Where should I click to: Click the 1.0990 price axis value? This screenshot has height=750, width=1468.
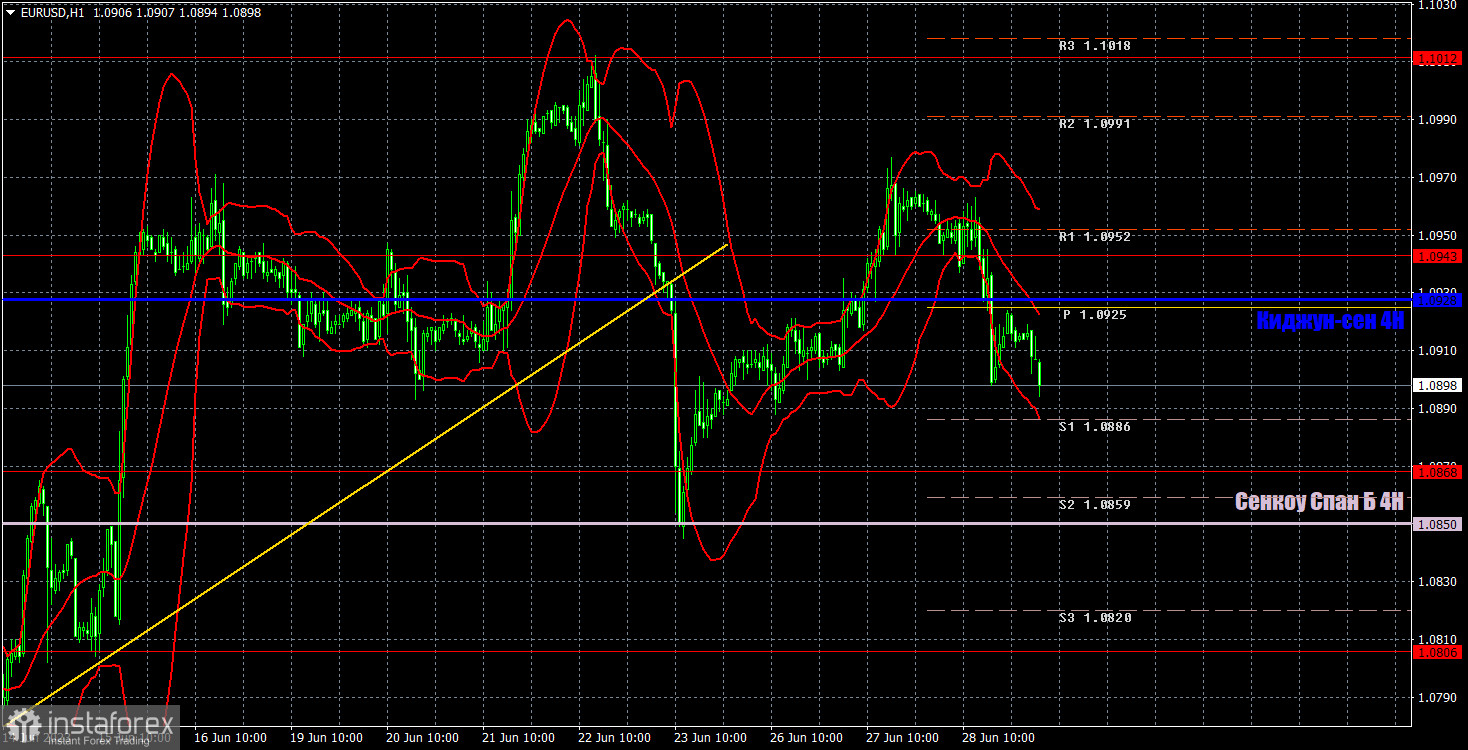point(1438,119)
